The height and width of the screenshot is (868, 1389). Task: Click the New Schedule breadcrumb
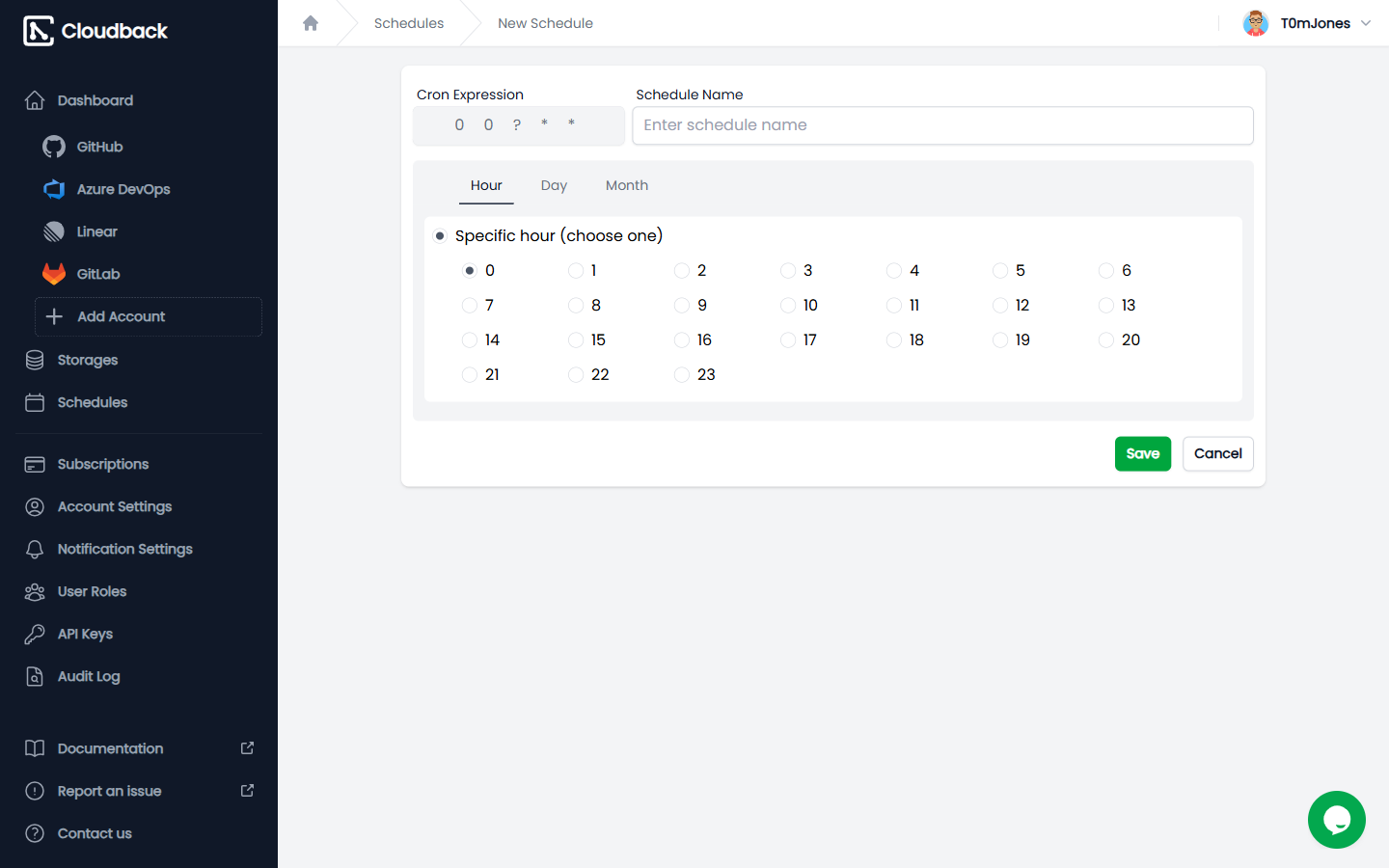[545, 23]
